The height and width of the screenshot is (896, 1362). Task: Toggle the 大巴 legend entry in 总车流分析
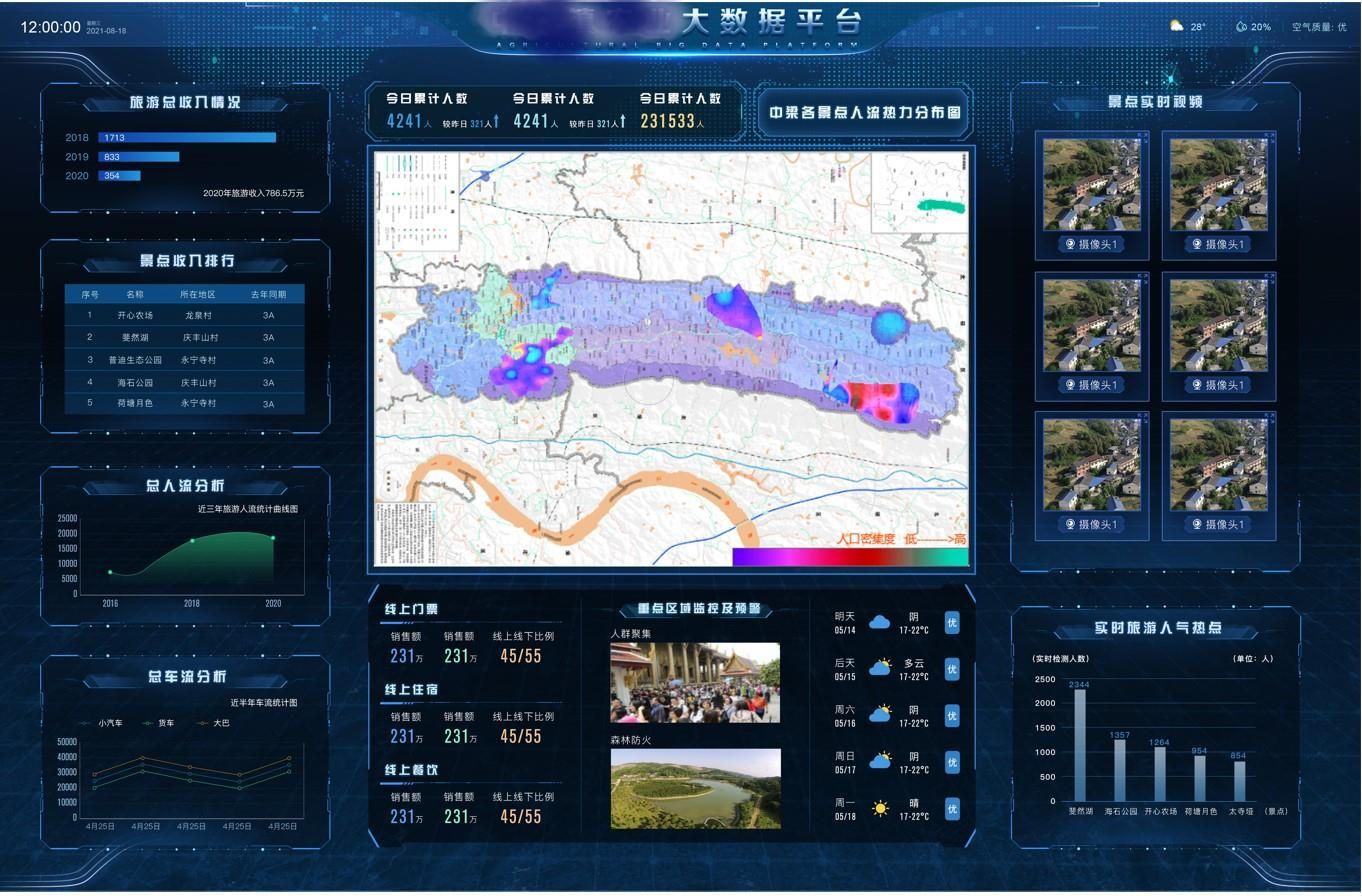point(213,723)
